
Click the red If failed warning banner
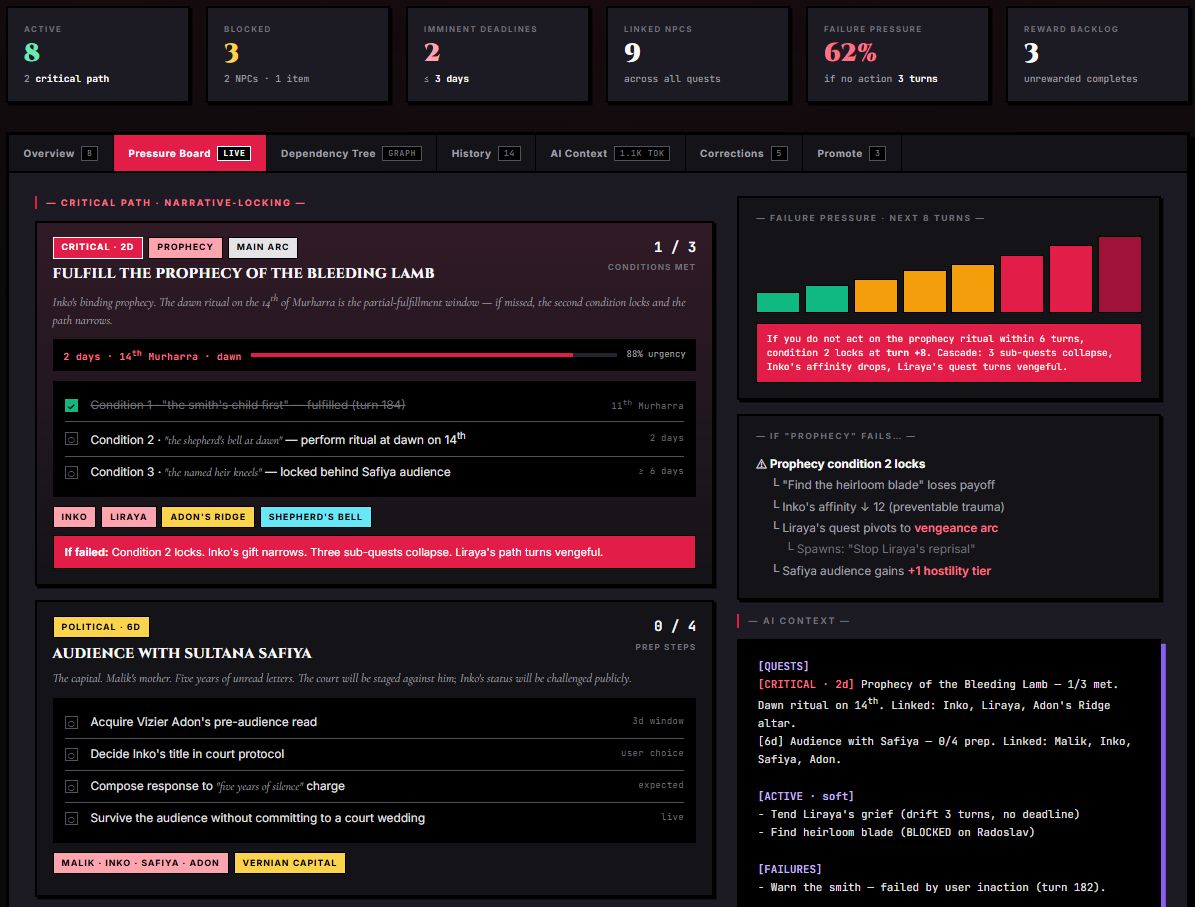(x=374, y=553)
